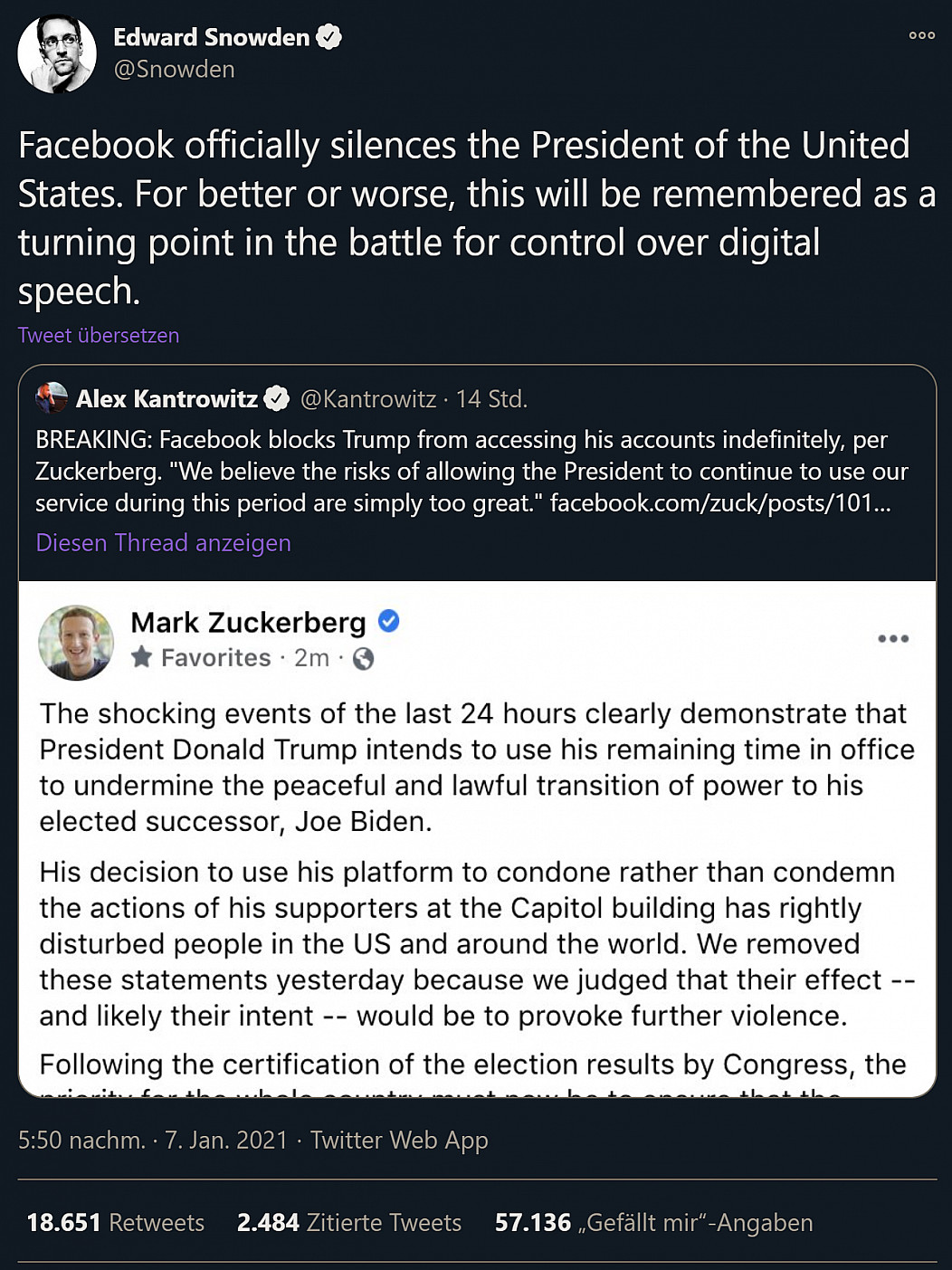Show the 57.136 "Gefällt mir"-Angaben list
The width and height of the screenshot is (952, 1270).
coord(653,1222)
